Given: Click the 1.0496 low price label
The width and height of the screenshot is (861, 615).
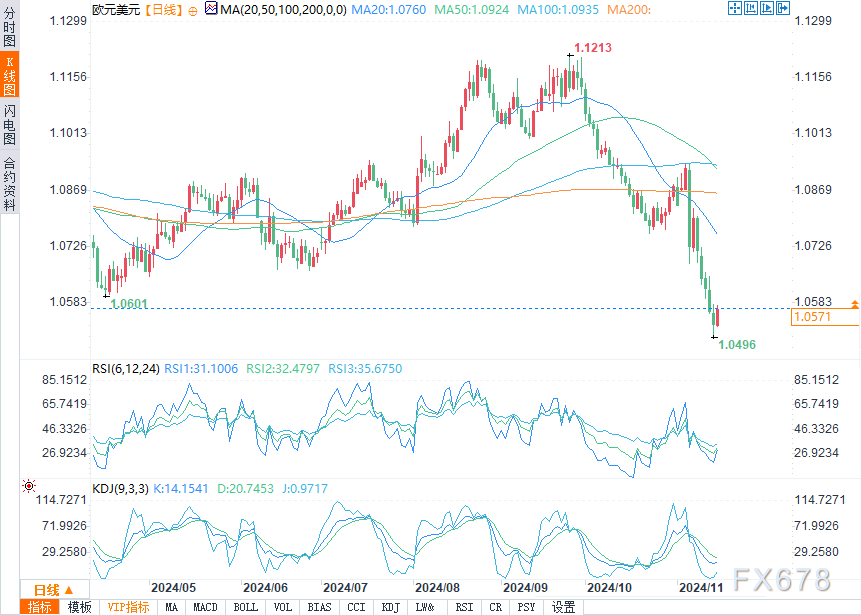Looking at the screenshot, I should tap(737, 345).
